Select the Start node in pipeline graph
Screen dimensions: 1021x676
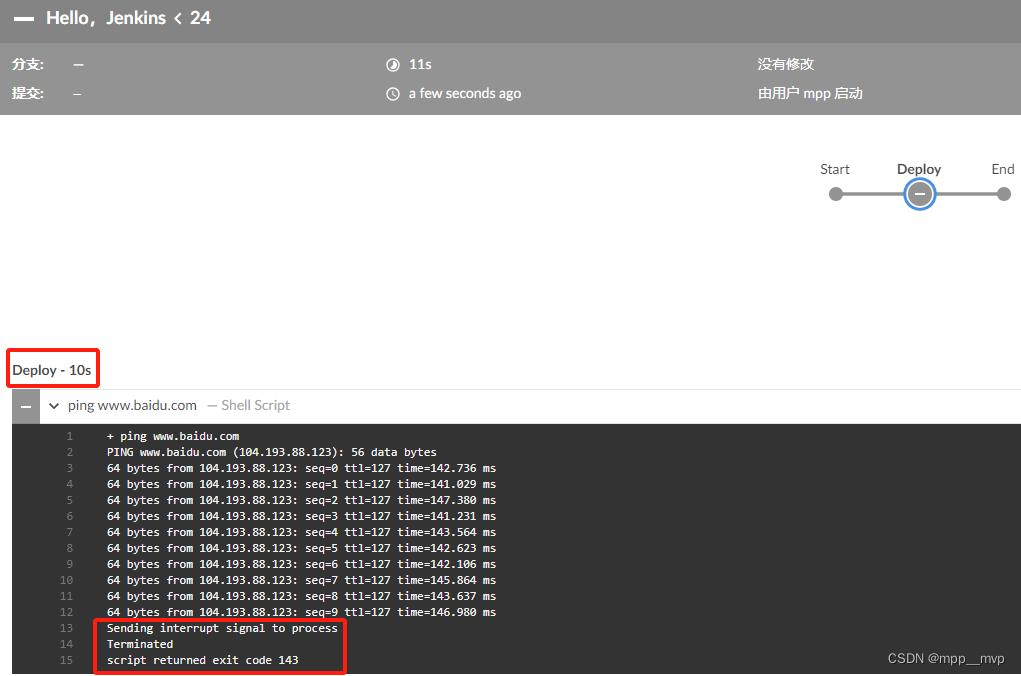[x=835, y=194]
